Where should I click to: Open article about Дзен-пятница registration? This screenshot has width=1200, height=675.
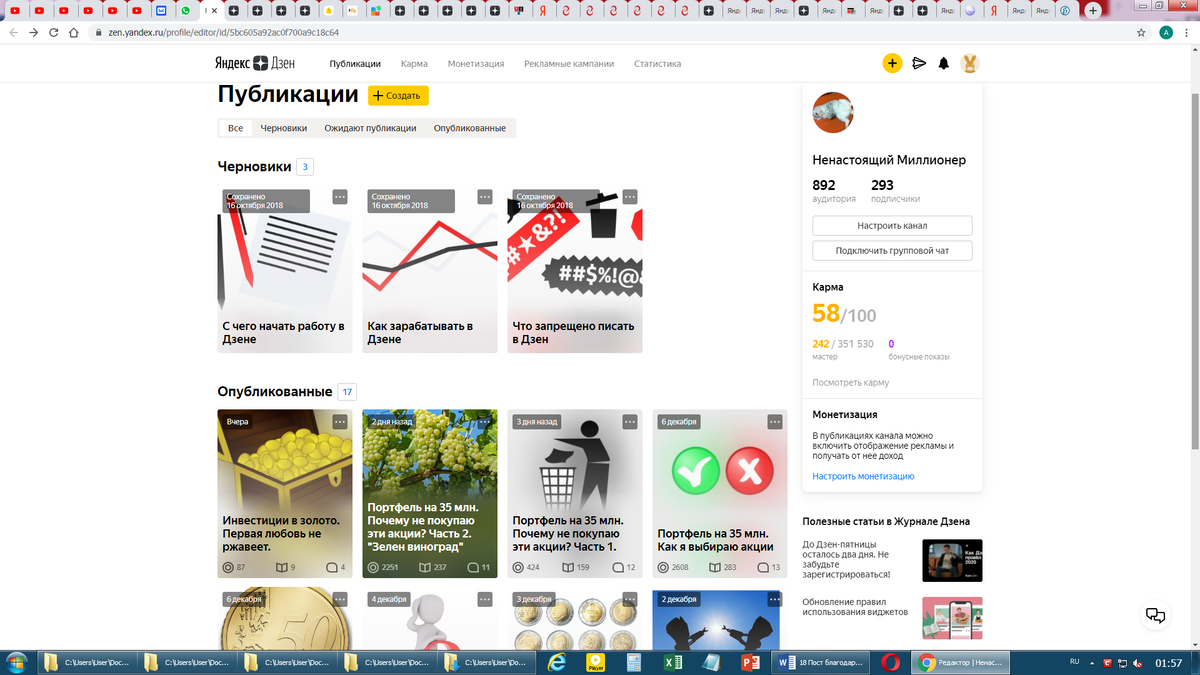tap(892, 561)
